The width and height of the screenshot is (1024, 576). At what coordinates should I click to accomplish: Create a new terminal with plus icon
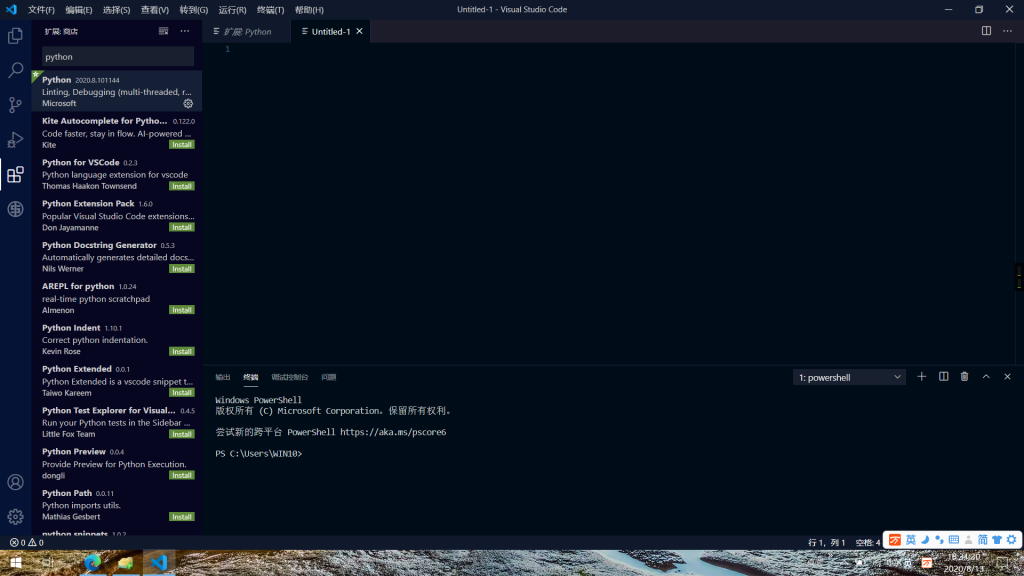coord(921,377)
